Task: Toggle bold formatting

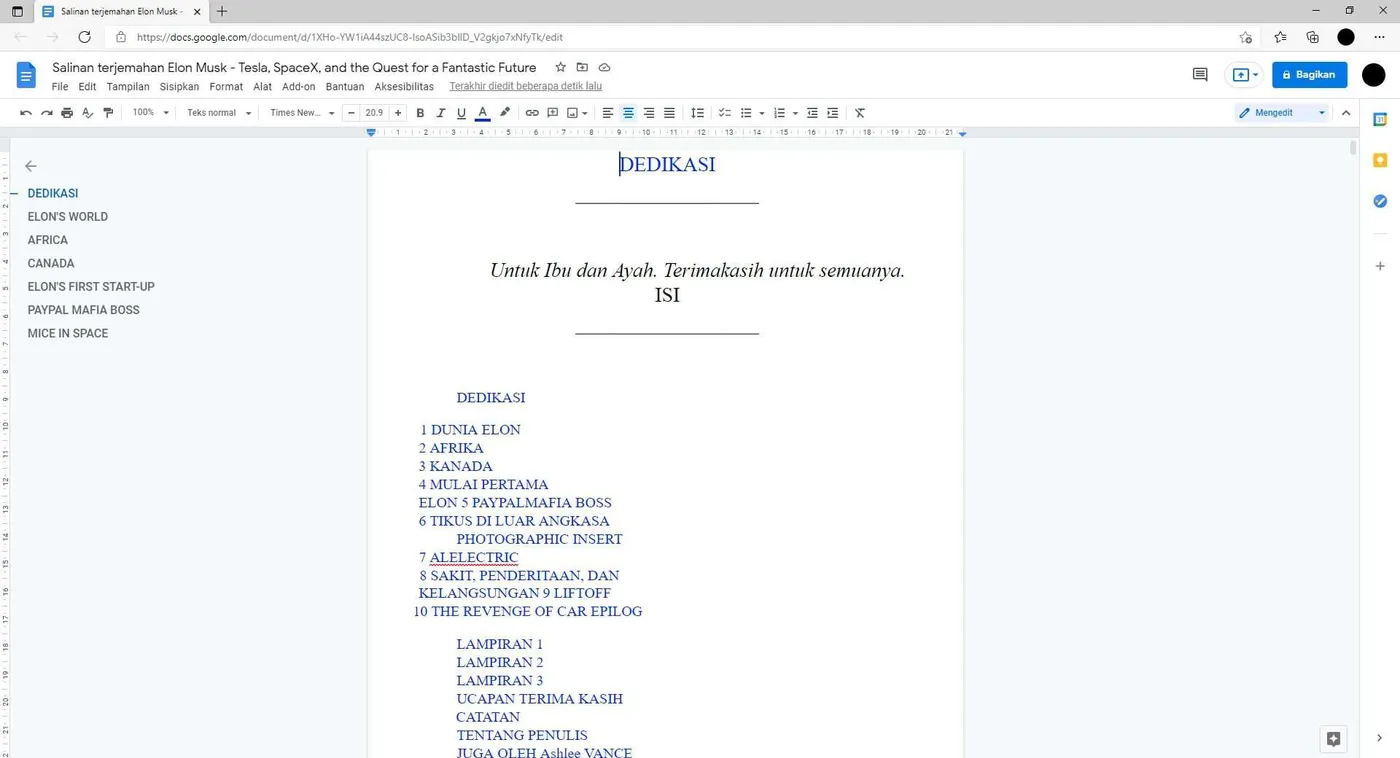Action: (x=420, y=113)
